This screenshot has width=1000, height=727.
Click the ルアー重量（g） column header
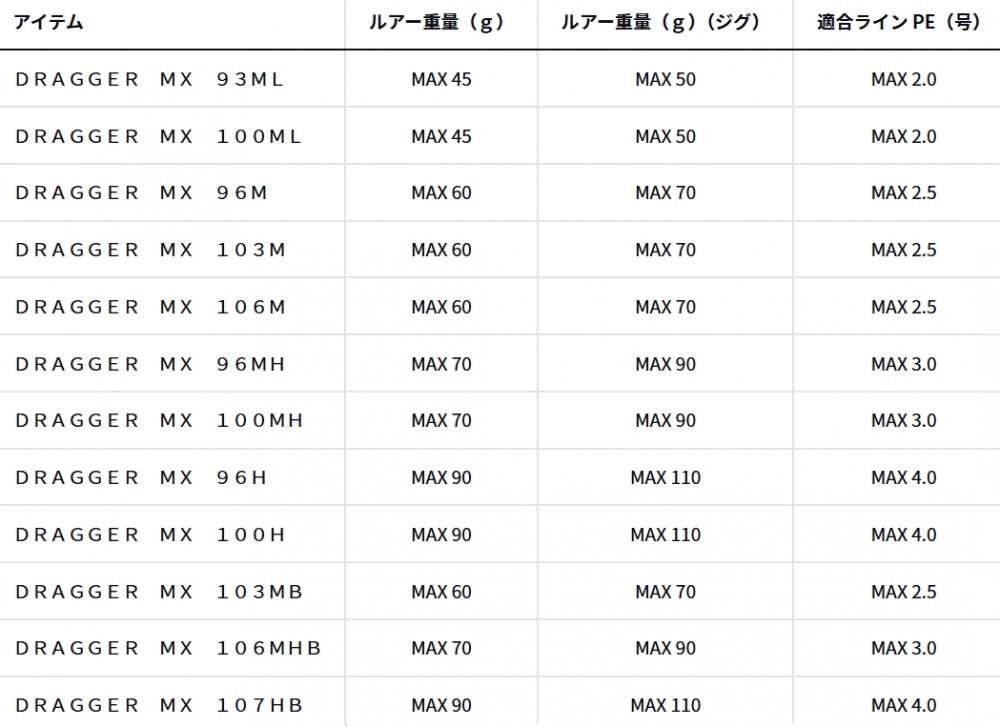[x=441, y=22]
